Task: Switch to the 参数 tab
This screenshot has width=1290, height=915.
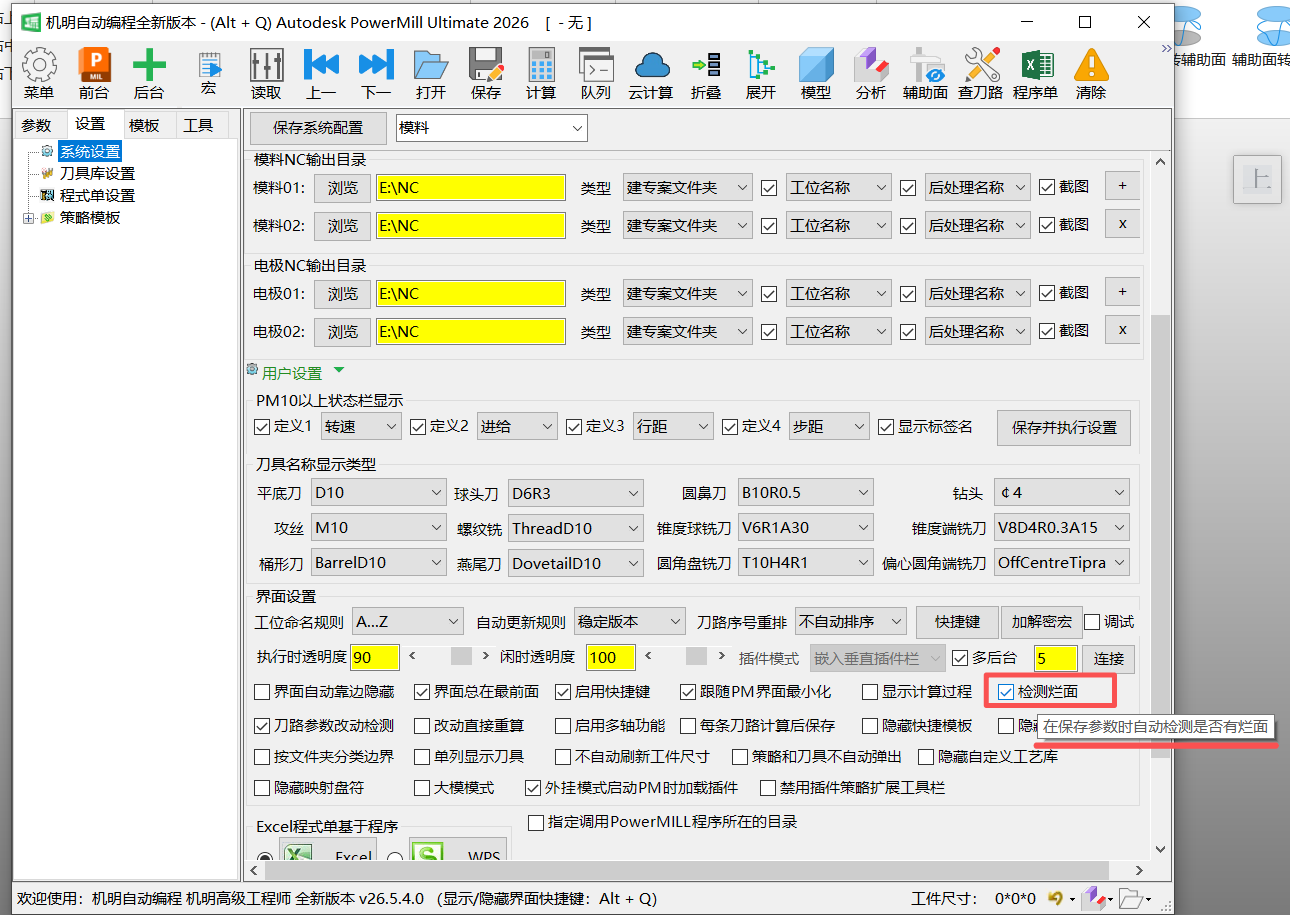Action: [36, 125]
